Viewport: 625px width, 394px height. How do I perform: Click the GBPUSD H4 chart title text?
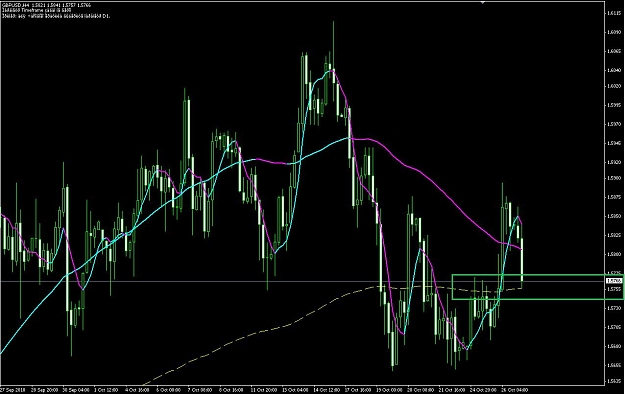coord(46,5)
